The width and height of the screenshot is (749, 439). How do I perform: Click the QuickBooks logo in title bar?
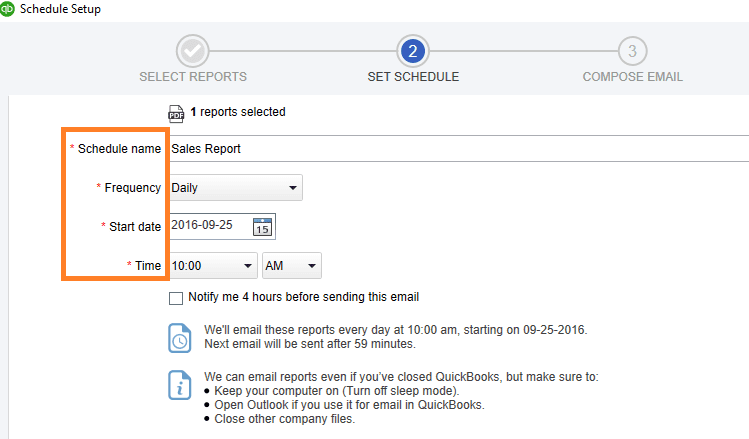tap(7, 9)
